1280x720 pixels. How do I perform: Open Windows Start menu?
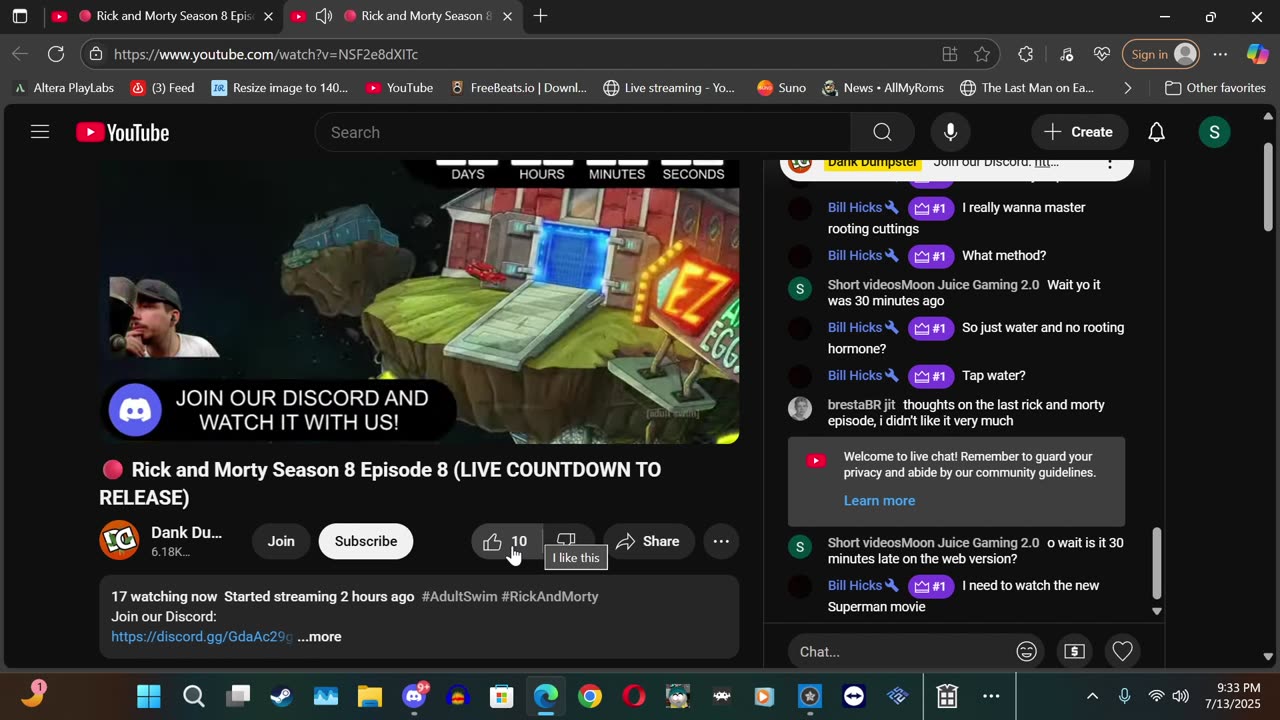149,696
